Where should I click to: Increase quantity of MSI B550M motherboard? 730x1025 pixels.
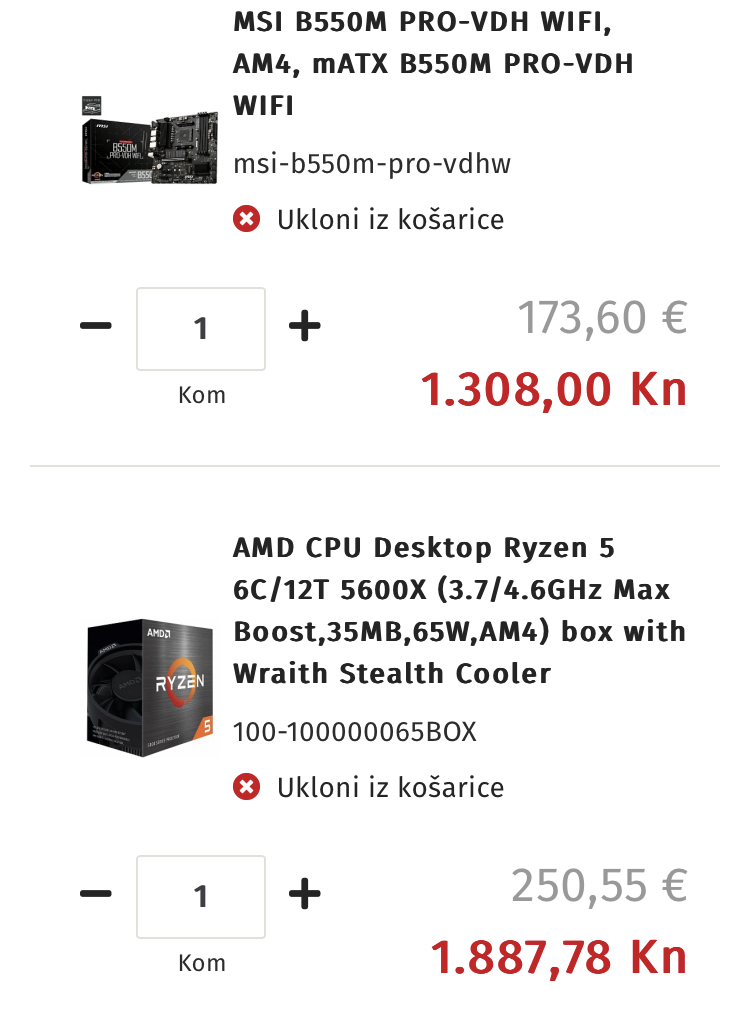(304, 327)
